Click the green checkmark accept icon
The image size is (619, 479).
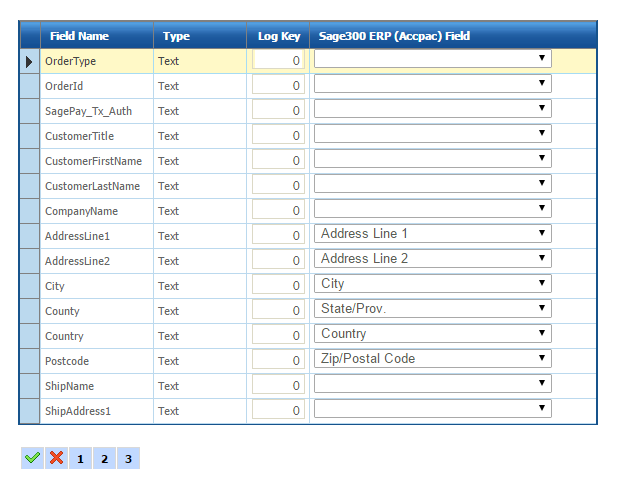click(x=32, y=458)
